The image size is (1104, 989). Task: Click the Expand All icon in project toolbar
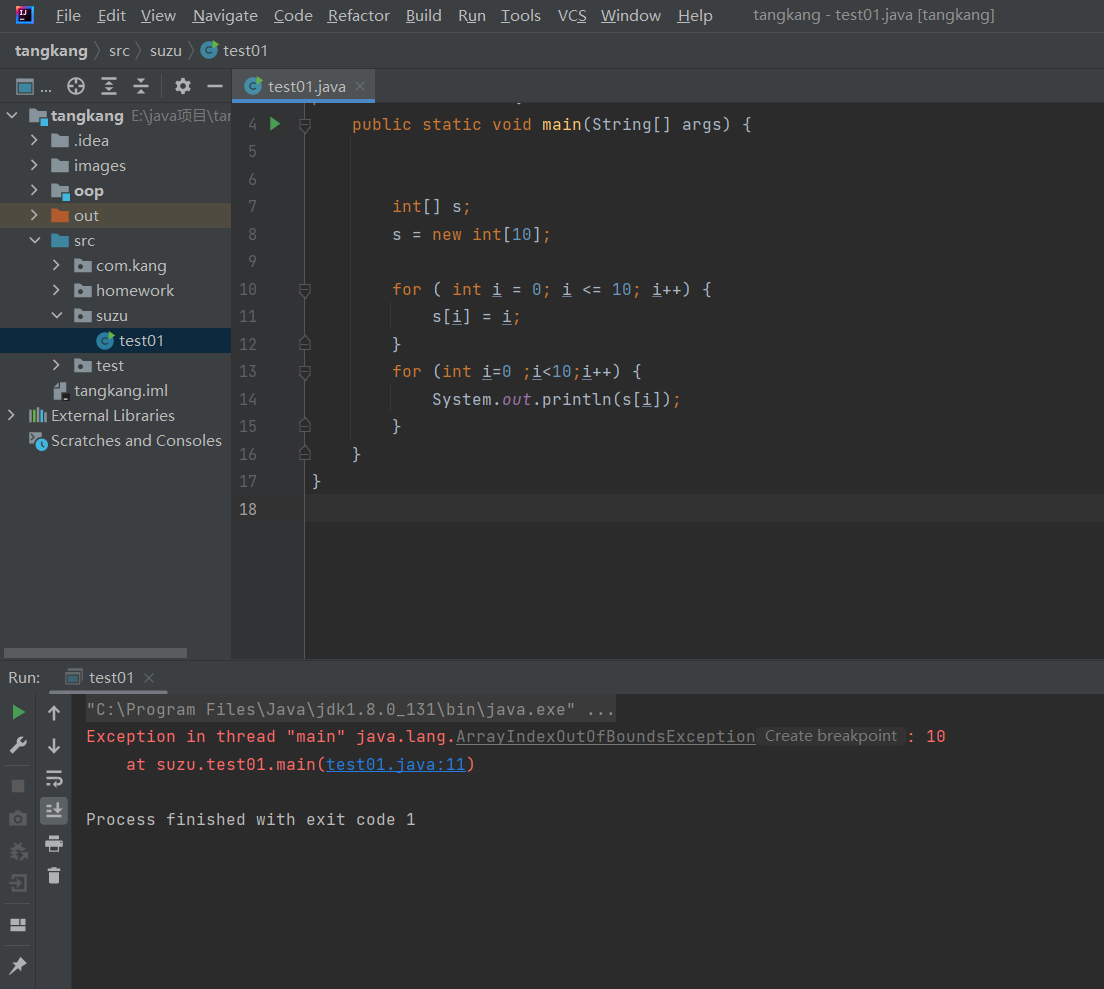coord(109,87)
